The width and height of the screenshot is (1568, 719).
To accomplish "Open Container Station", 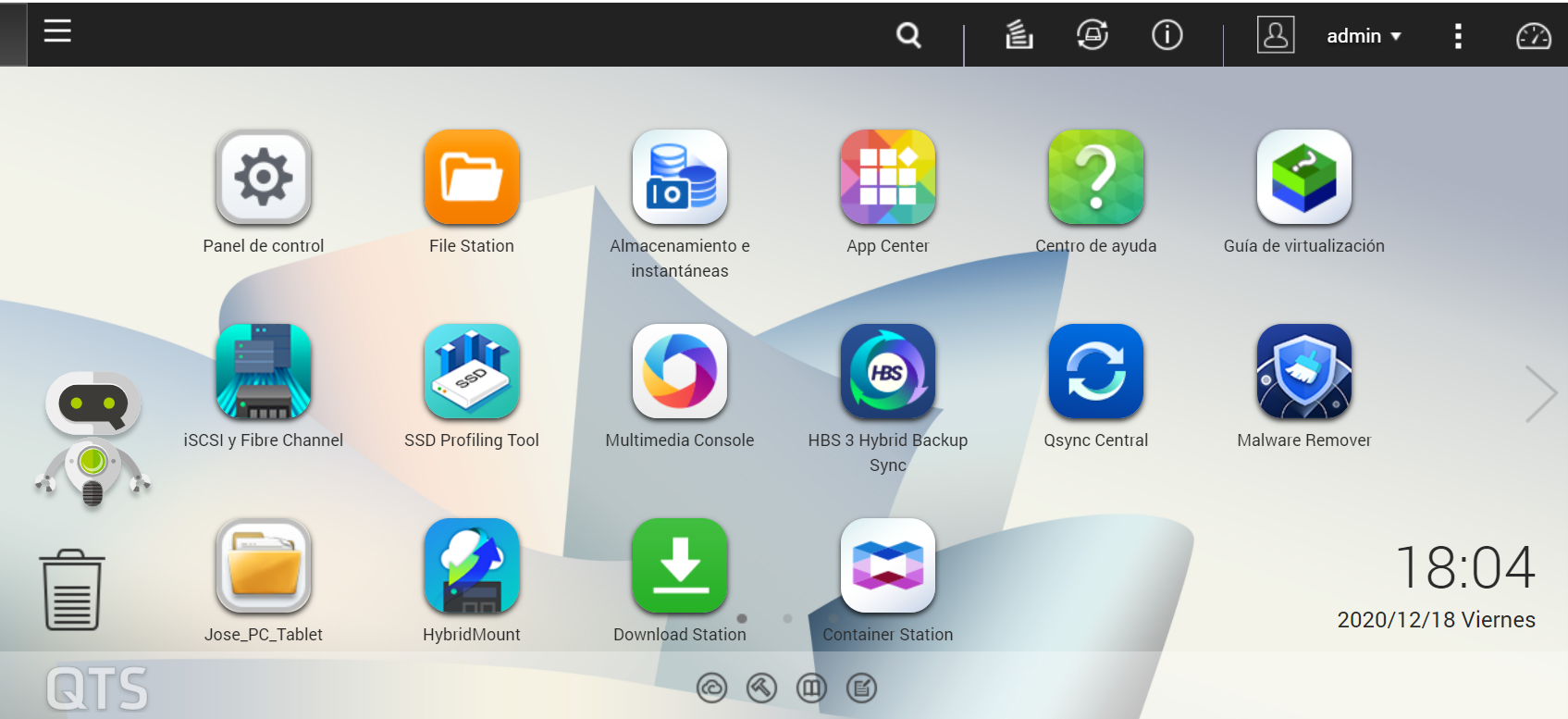I will pyautogui.click(x=888, y=566).
